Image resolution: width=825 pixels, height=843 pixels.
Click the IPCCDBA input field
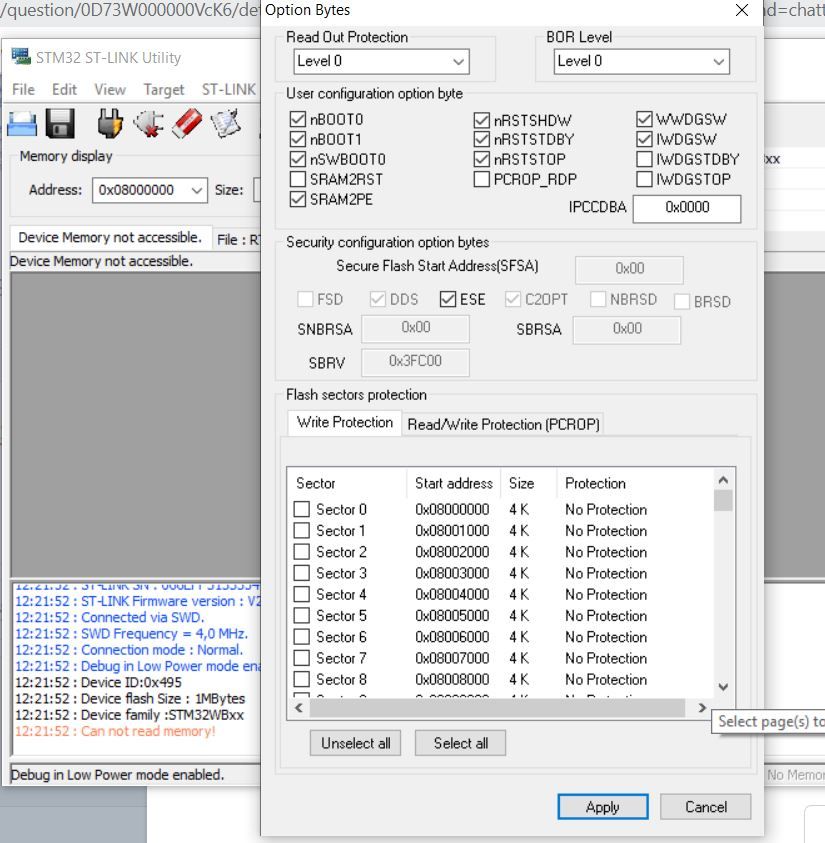click(x=687, y=208)
